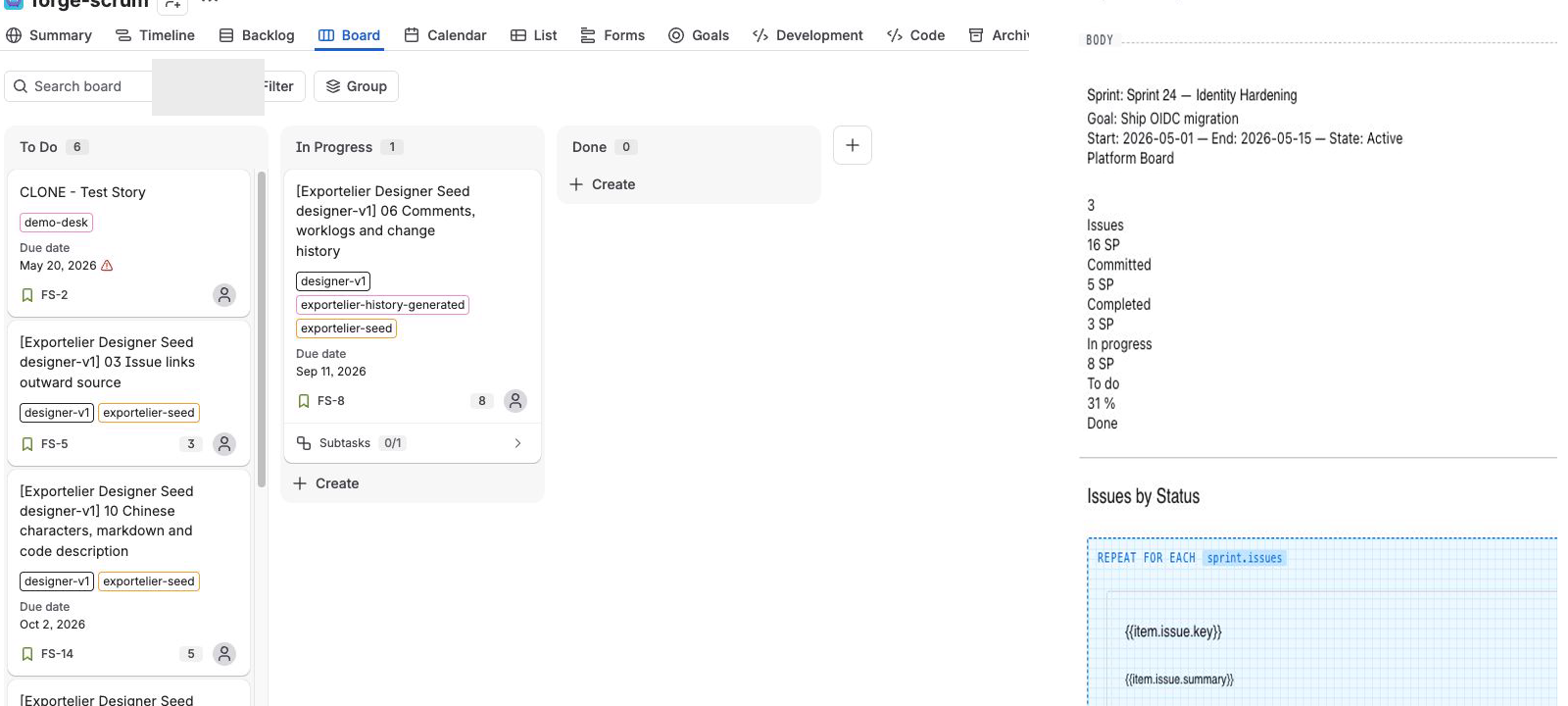Open the Summary tab

(49, 35)
